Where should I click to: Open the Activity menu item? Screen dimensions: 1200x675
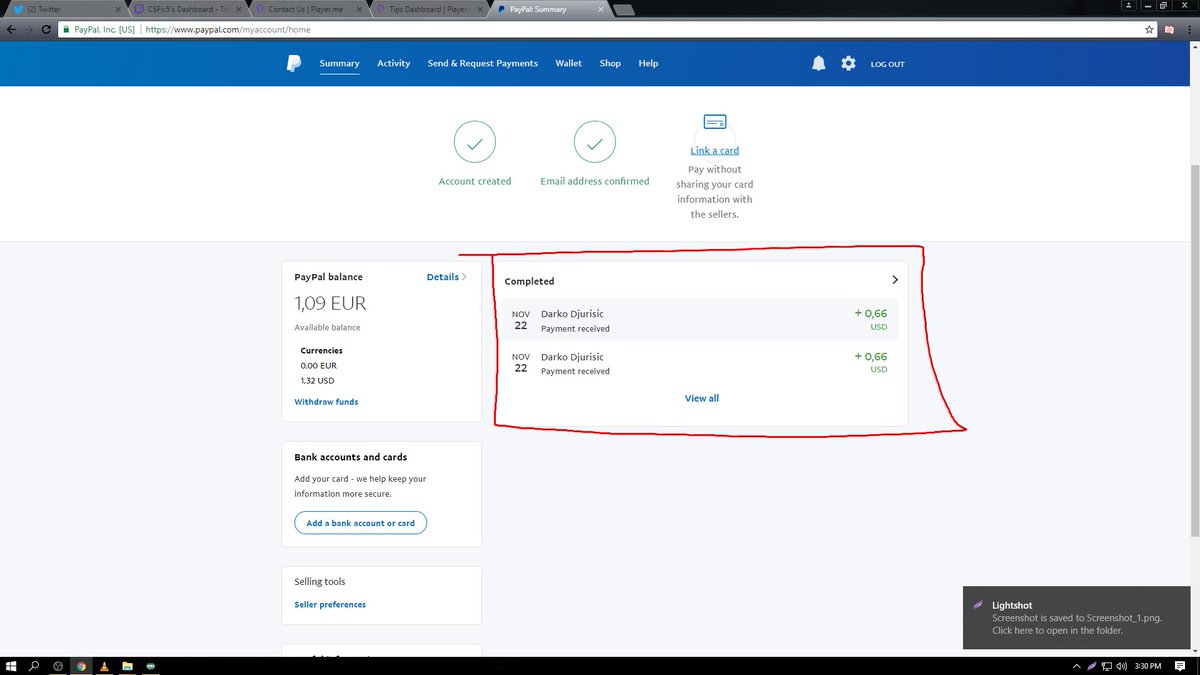(393, 63)
